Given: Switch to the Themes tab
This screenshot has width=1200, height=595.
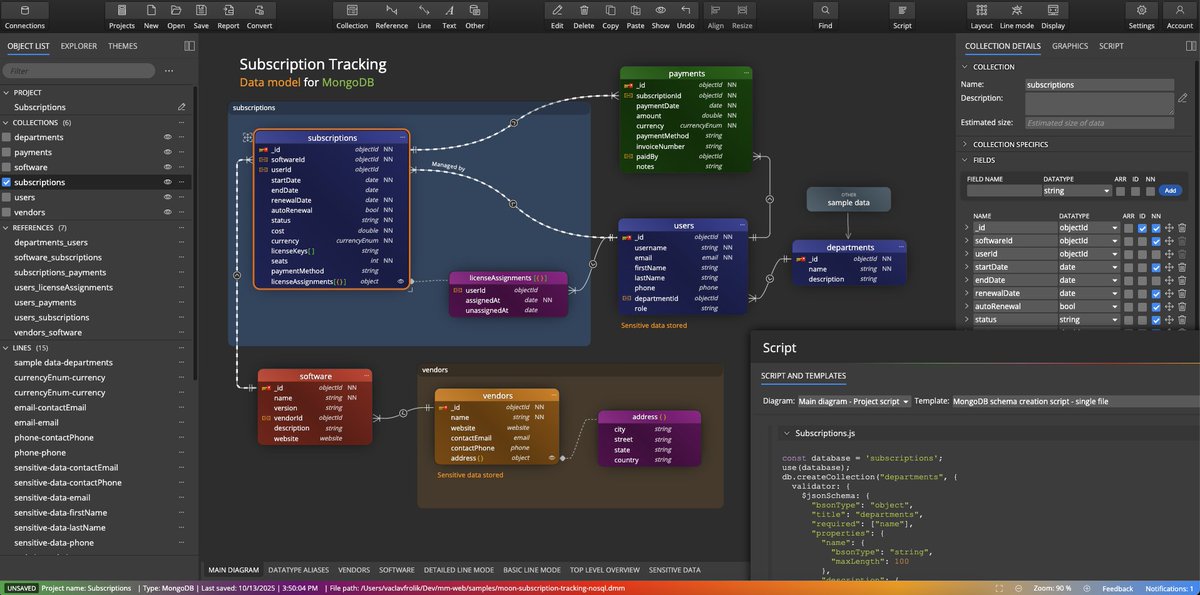Looking at the screenshot, I should pyautogui.click(x=123, y=46).
